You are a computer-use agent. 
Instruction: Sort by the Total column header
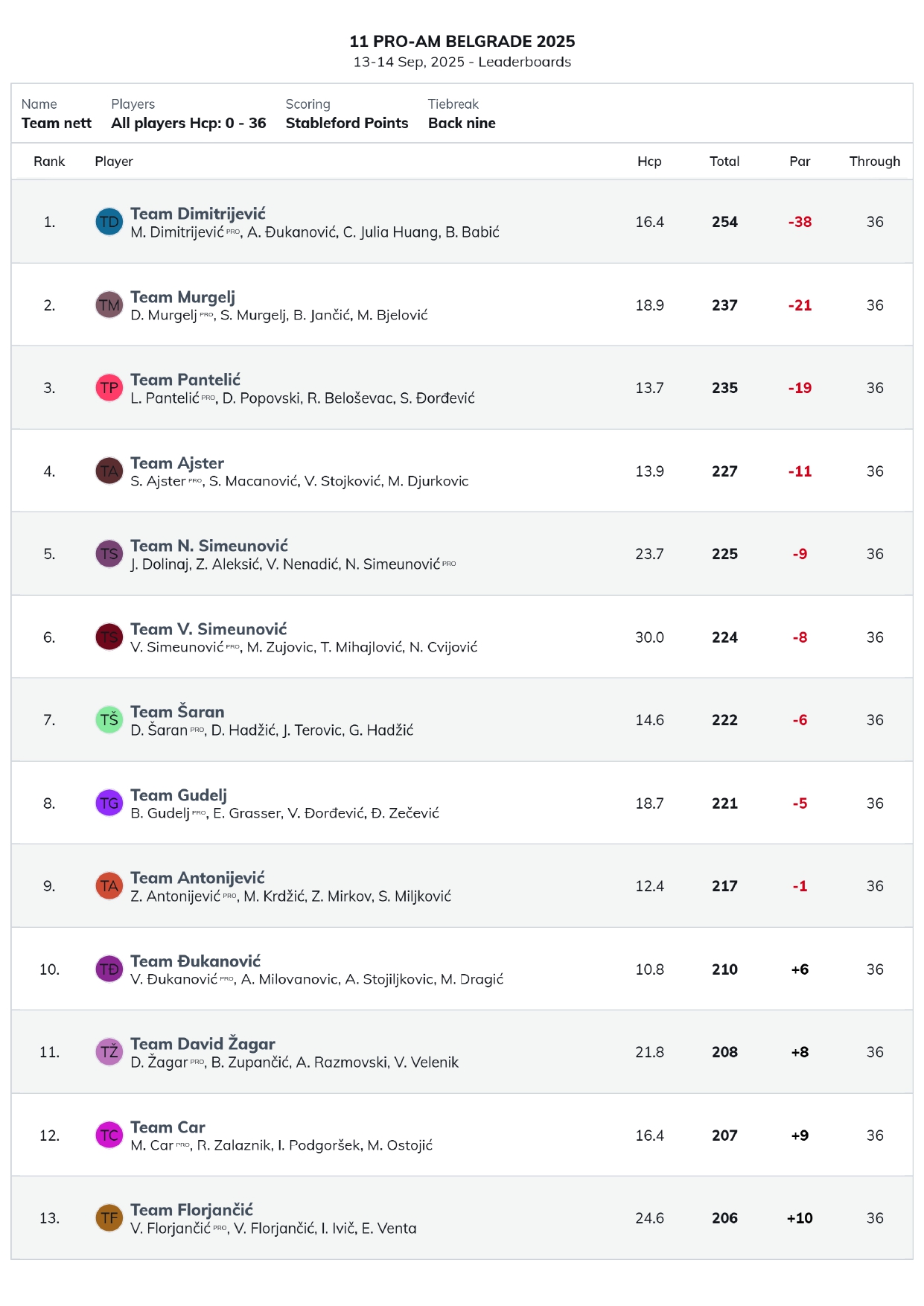pos(724,162)
